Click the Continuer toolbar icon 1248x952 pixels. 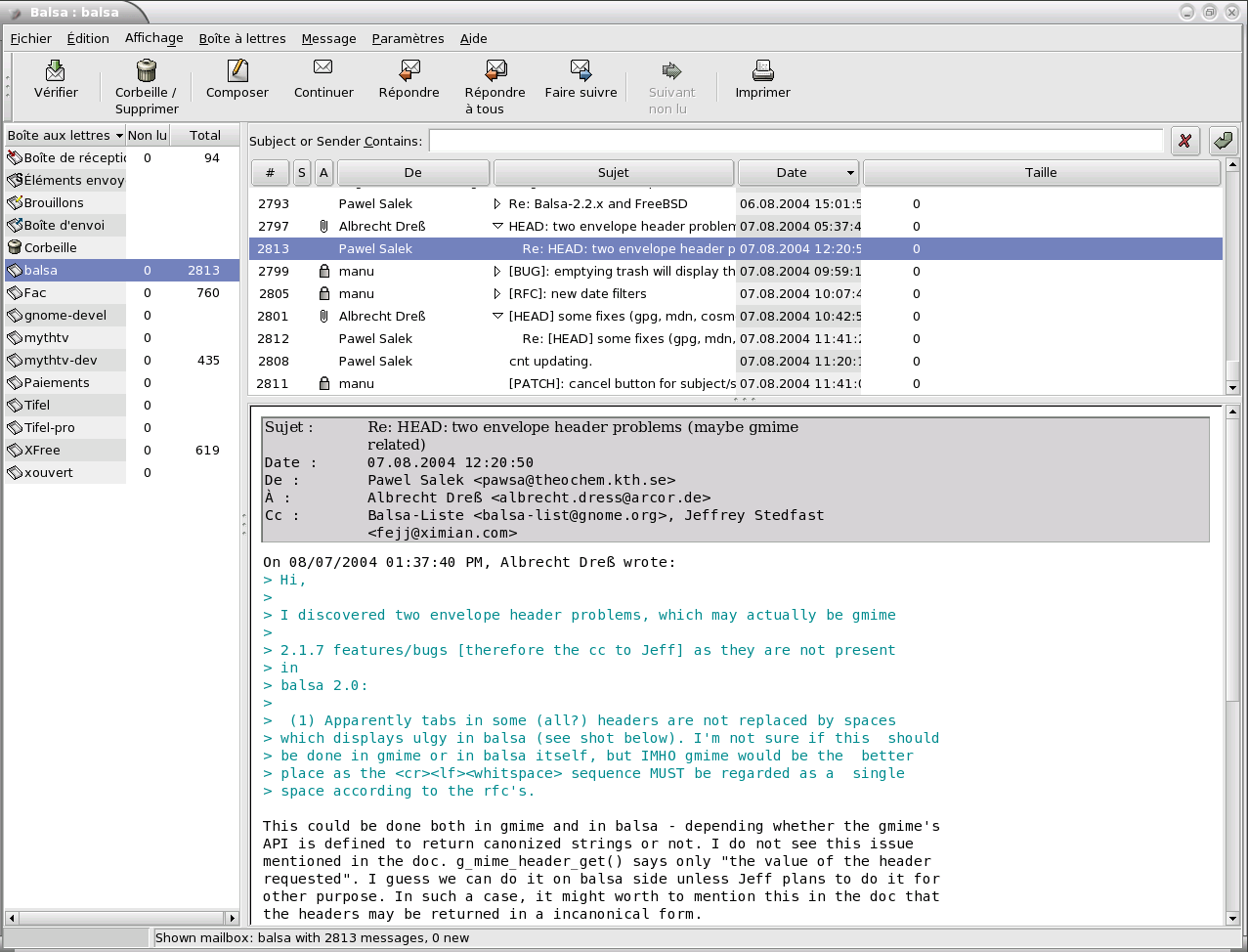[323, 67]
